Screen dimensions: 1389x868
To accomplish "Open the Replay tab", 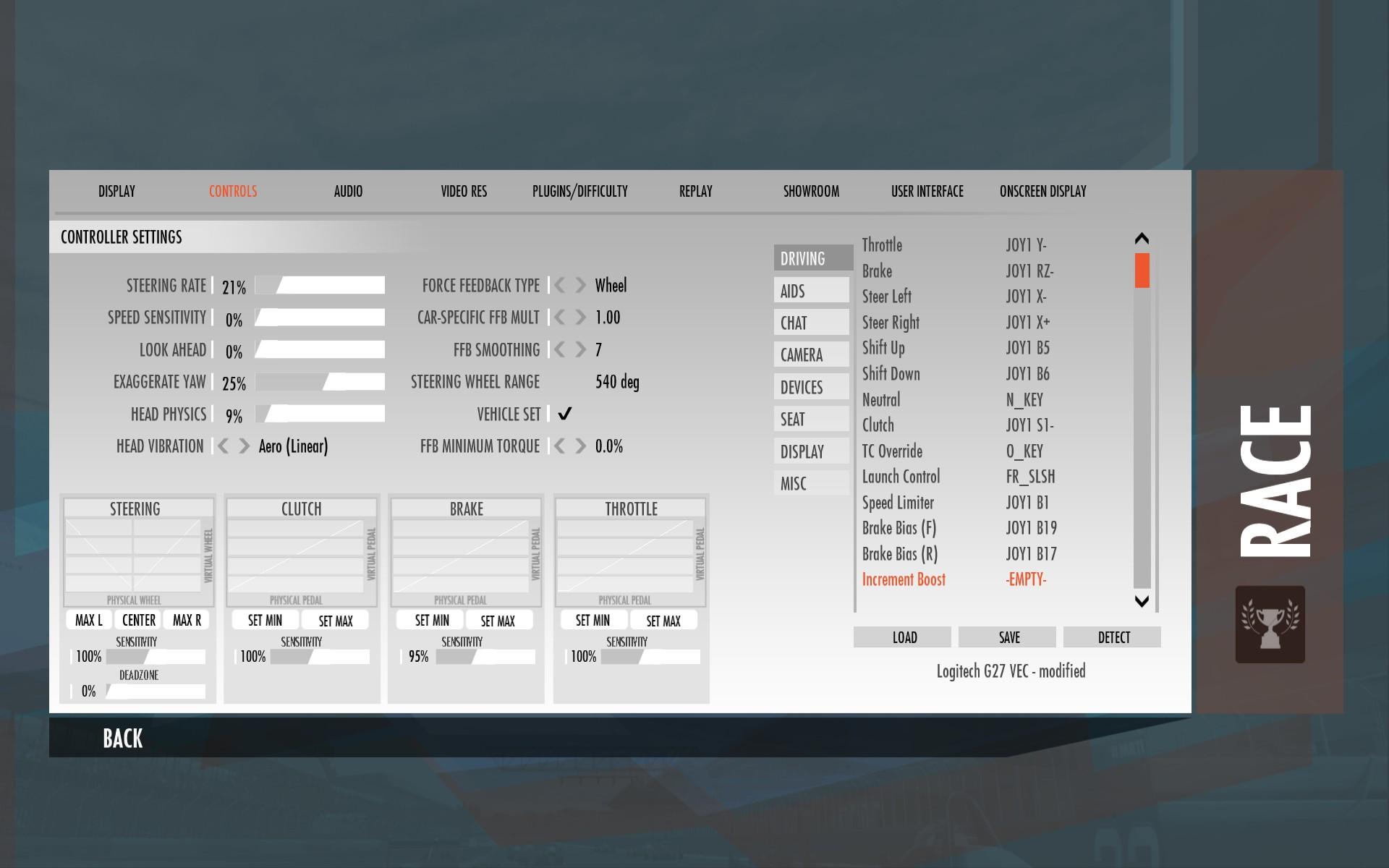I will tap(695, 192).
